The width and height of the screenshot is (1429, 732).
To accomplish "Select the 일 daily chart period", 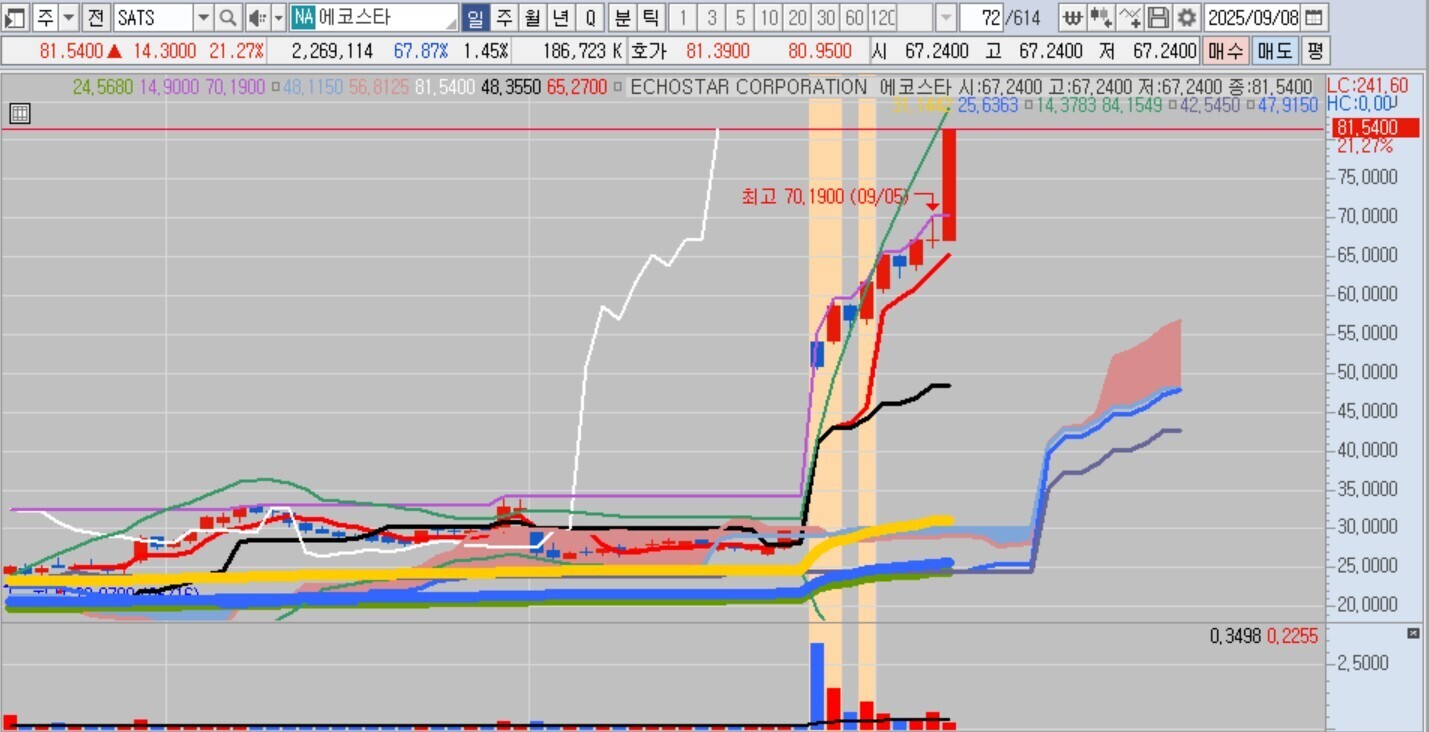I will (475, 17).
